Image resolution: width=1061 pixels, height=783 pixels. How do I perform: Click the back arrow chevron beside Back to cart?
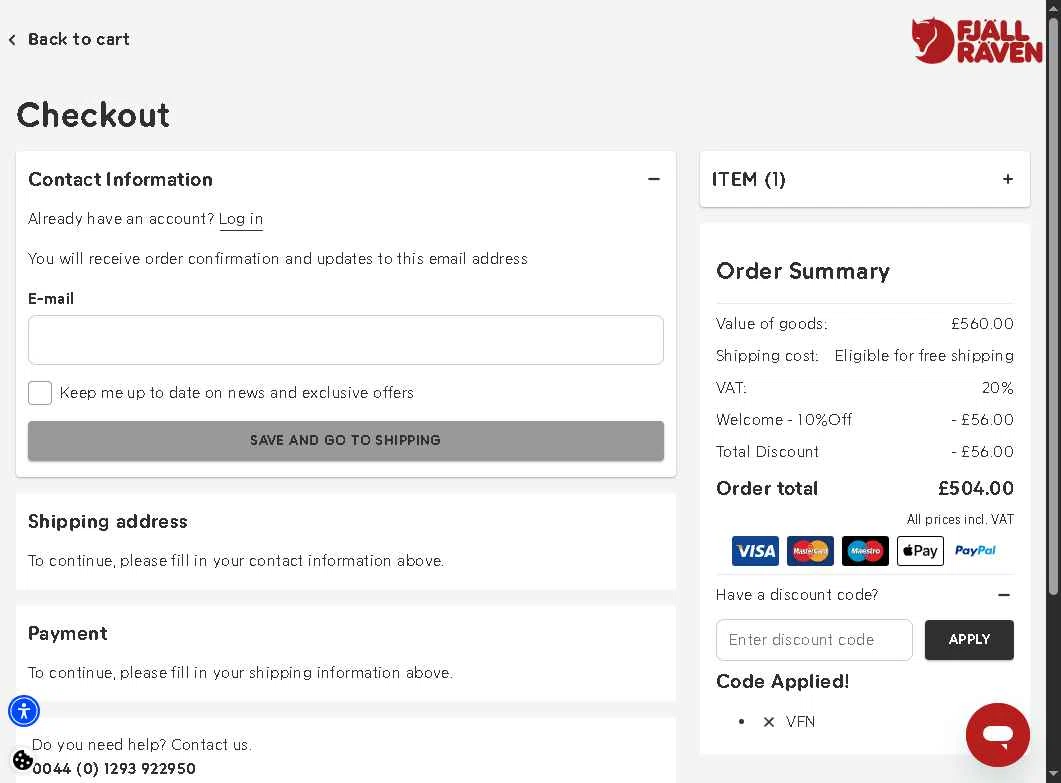[x=12, y=40]
